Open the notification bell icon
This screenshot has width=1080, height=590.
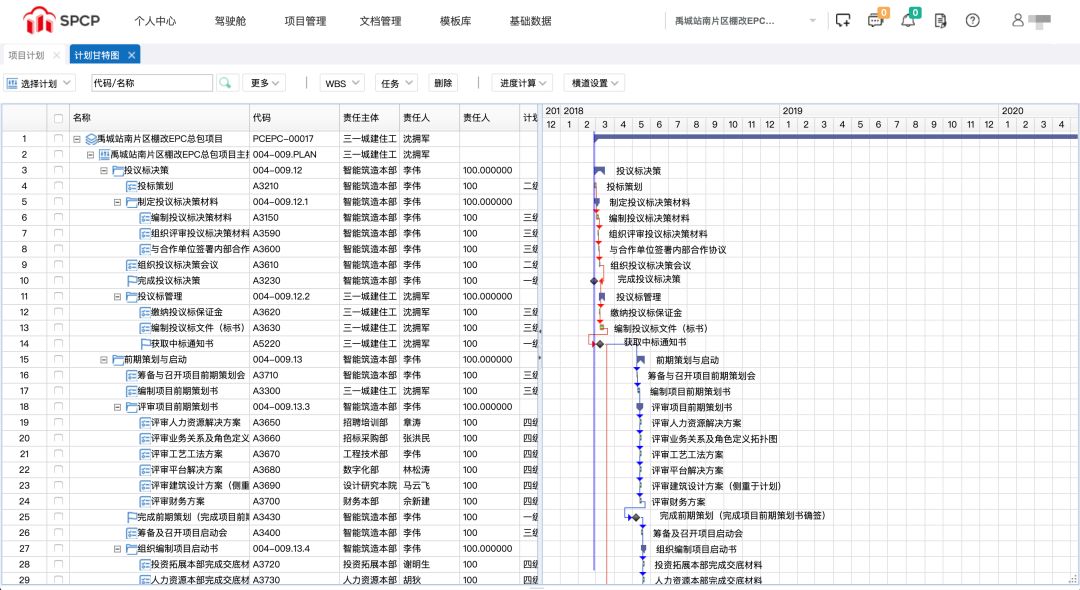(x=909, y=19)
